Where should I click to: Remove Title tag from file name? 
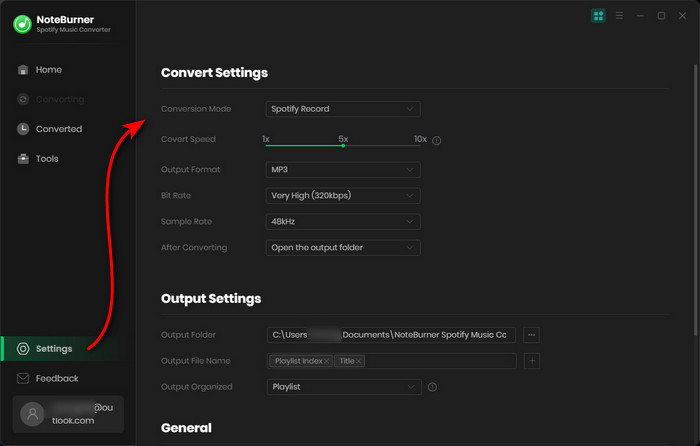(358, 361)
